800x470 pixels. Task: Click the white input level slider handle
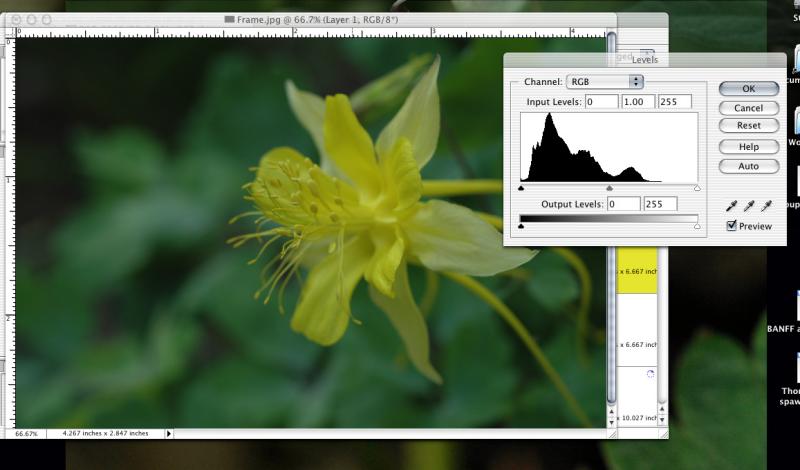(x=697, y=188)
